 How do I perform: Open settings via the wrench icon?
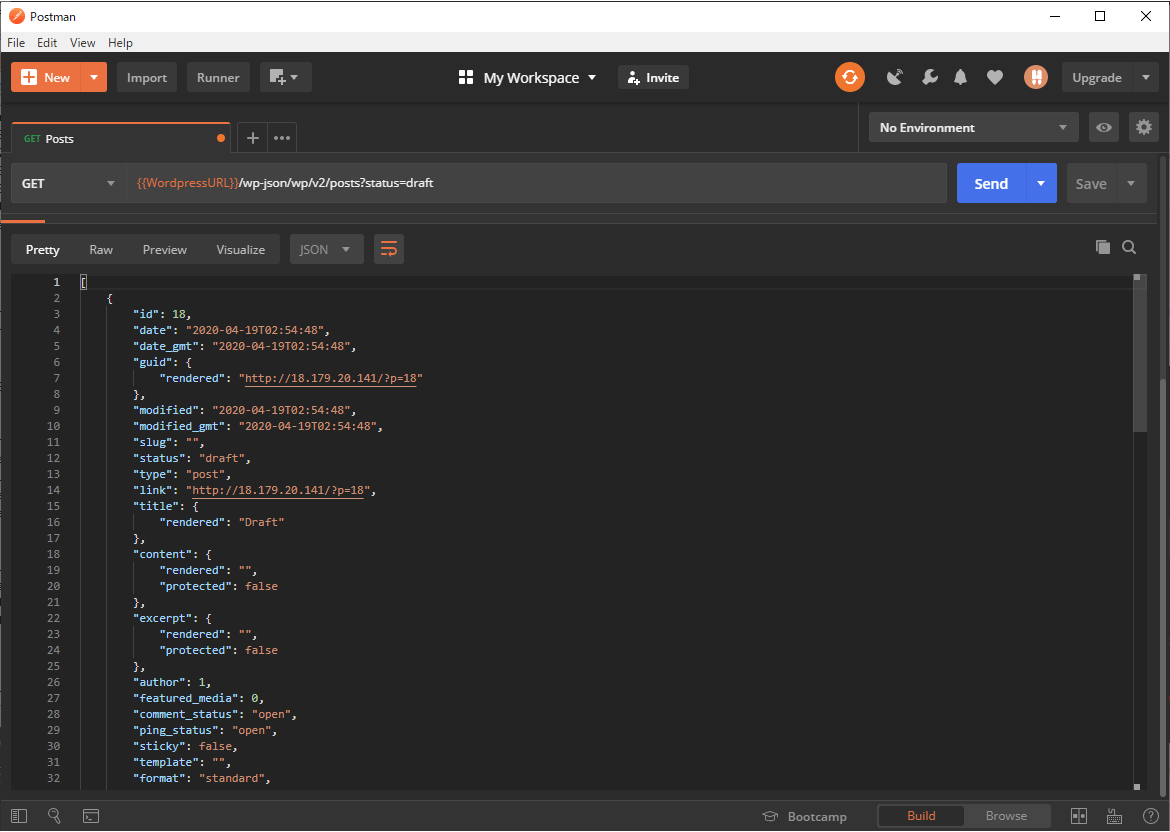pos(929,77)
